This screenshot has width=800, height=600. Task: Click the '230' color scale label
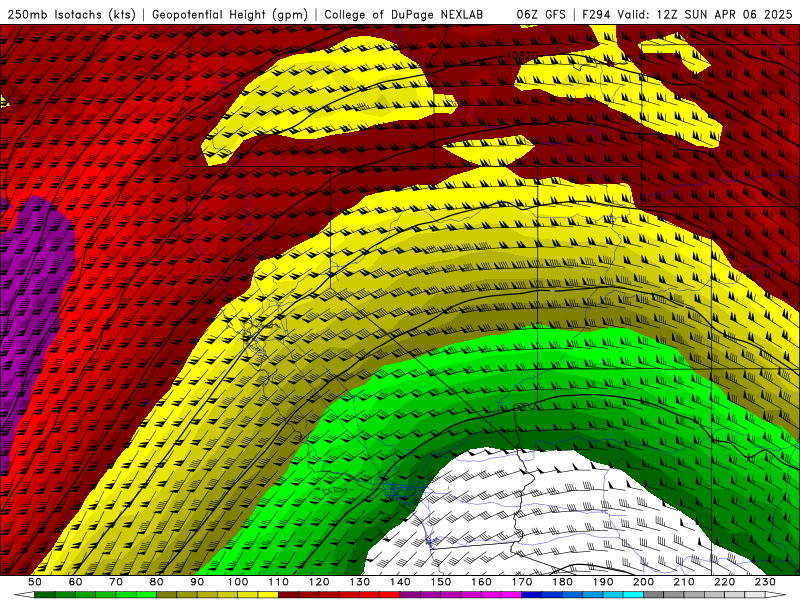(x=765, y=582)
